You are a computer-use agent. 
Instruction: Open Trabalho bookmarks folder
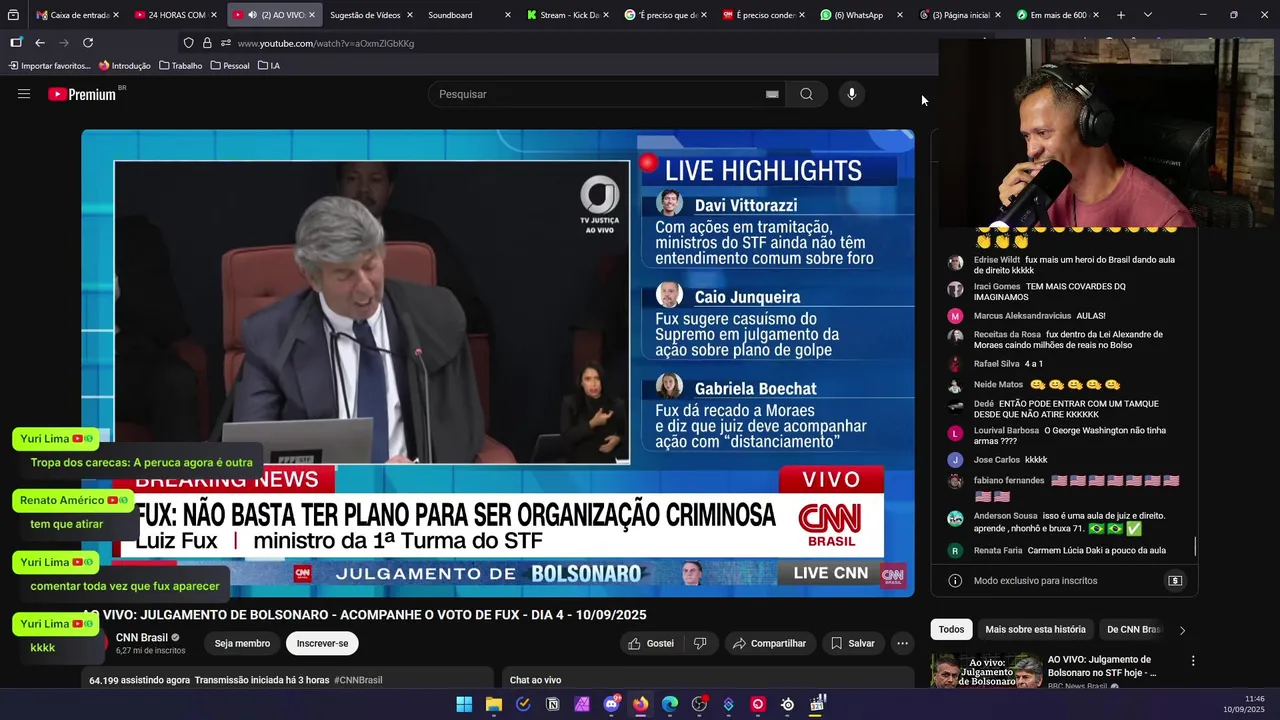click(180, 66)
